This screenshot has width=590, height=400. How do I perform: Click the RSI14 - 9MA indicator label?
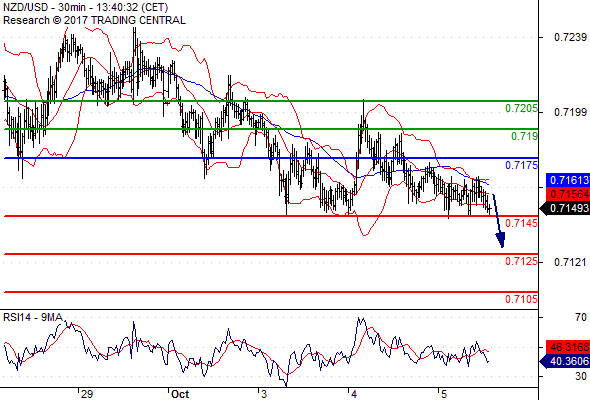coord(33,318)
